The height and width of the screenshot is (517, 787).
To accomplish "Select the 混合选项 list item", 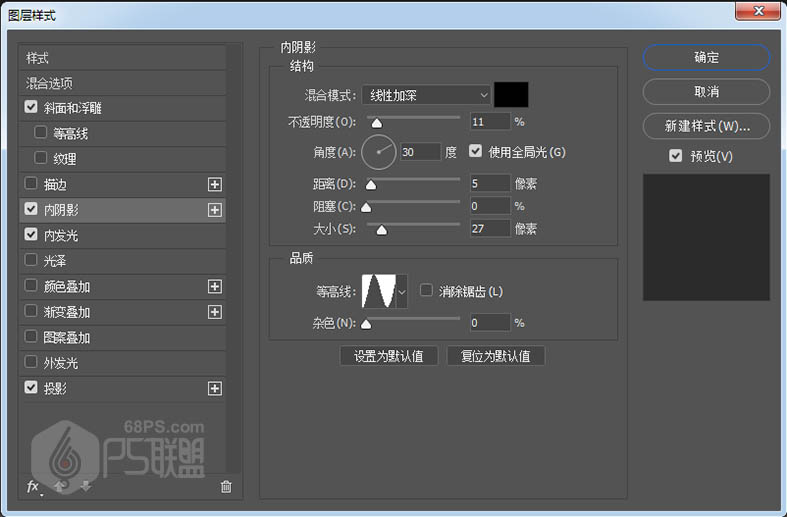I will [122, 83].
